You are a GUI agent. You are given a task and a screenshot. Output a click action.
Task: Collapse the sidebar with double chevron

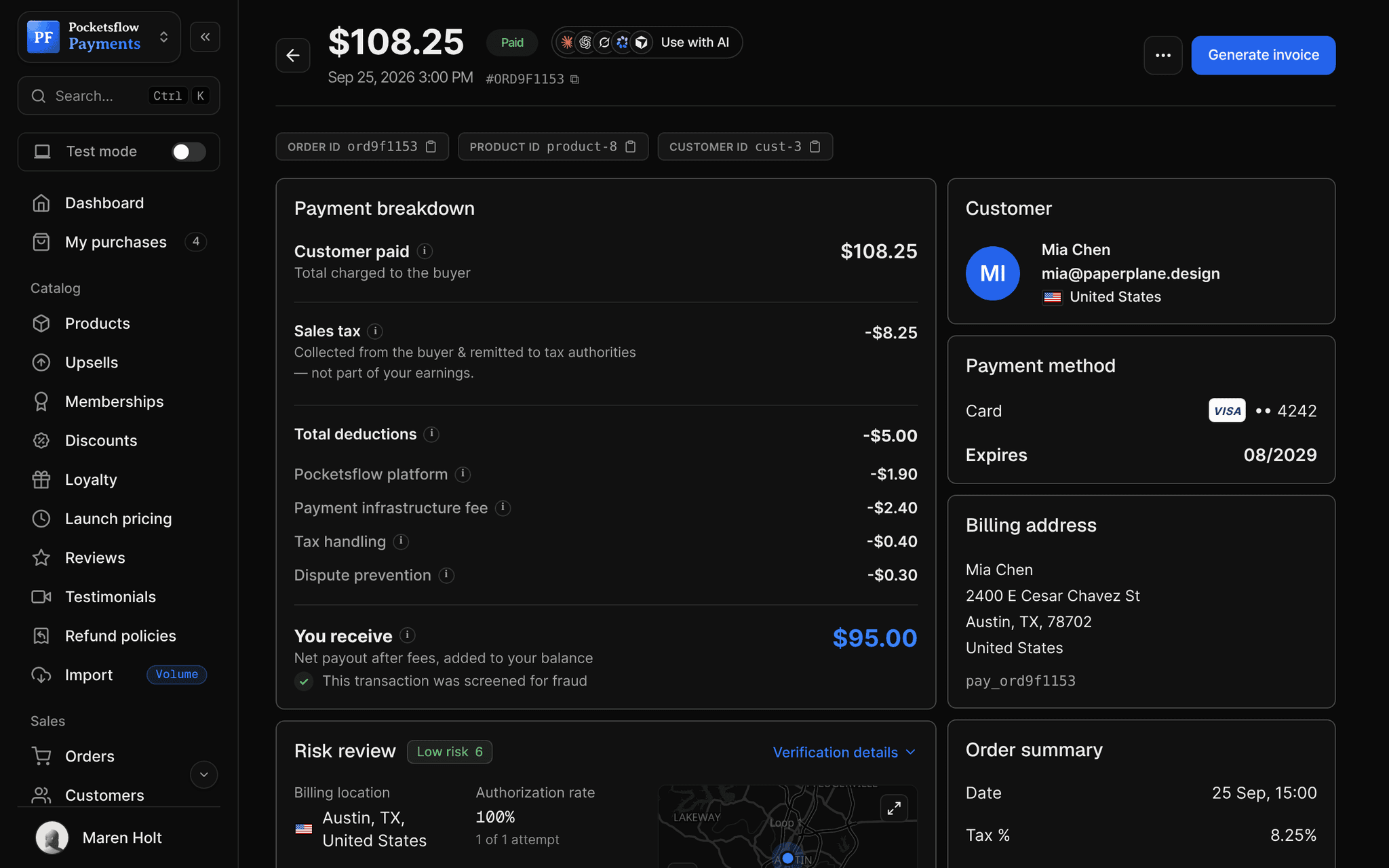[x=205, y=37]
